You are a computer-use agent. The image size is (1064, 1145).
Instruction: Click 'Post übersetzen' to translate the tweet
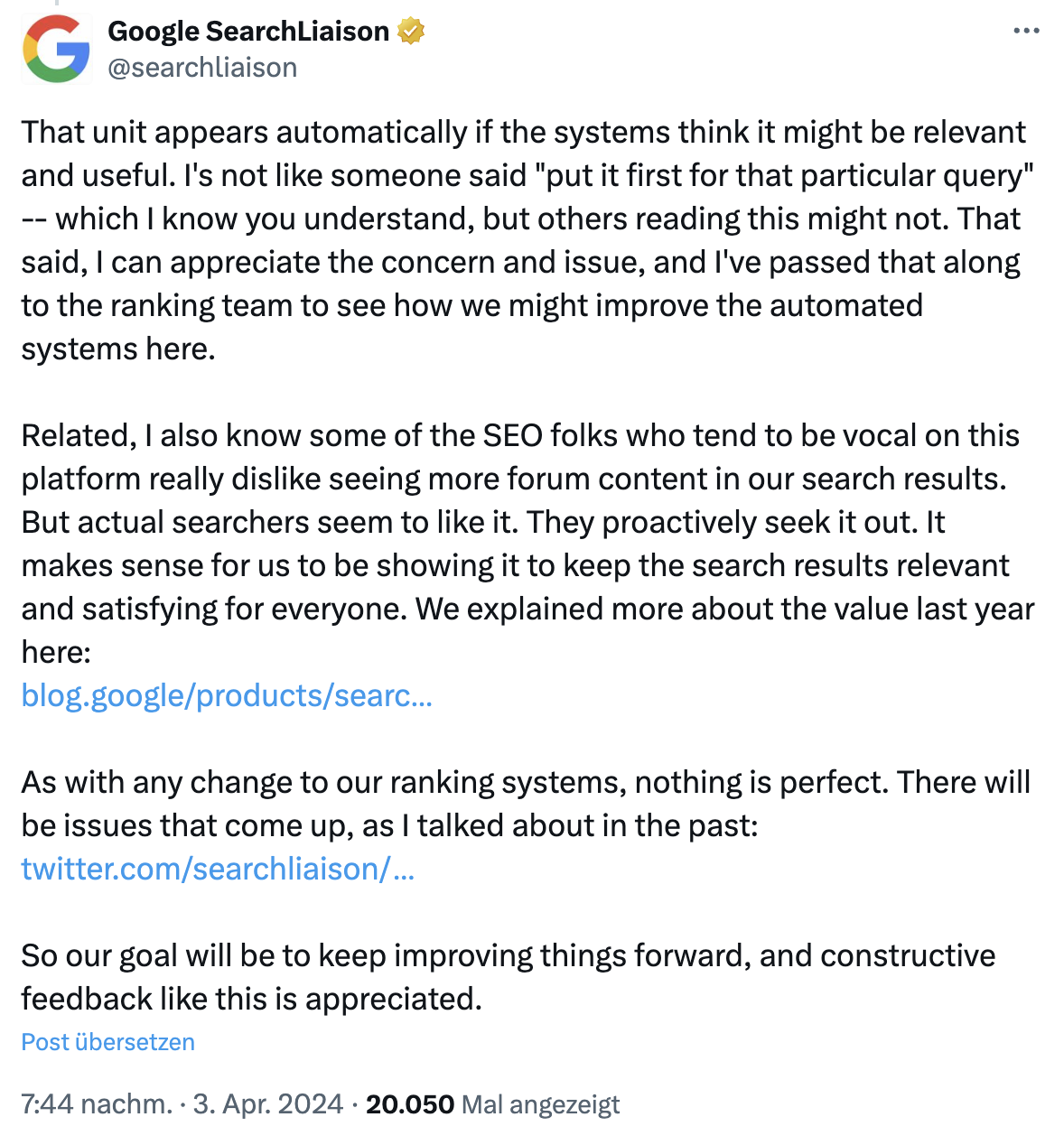pos(106,1042)
